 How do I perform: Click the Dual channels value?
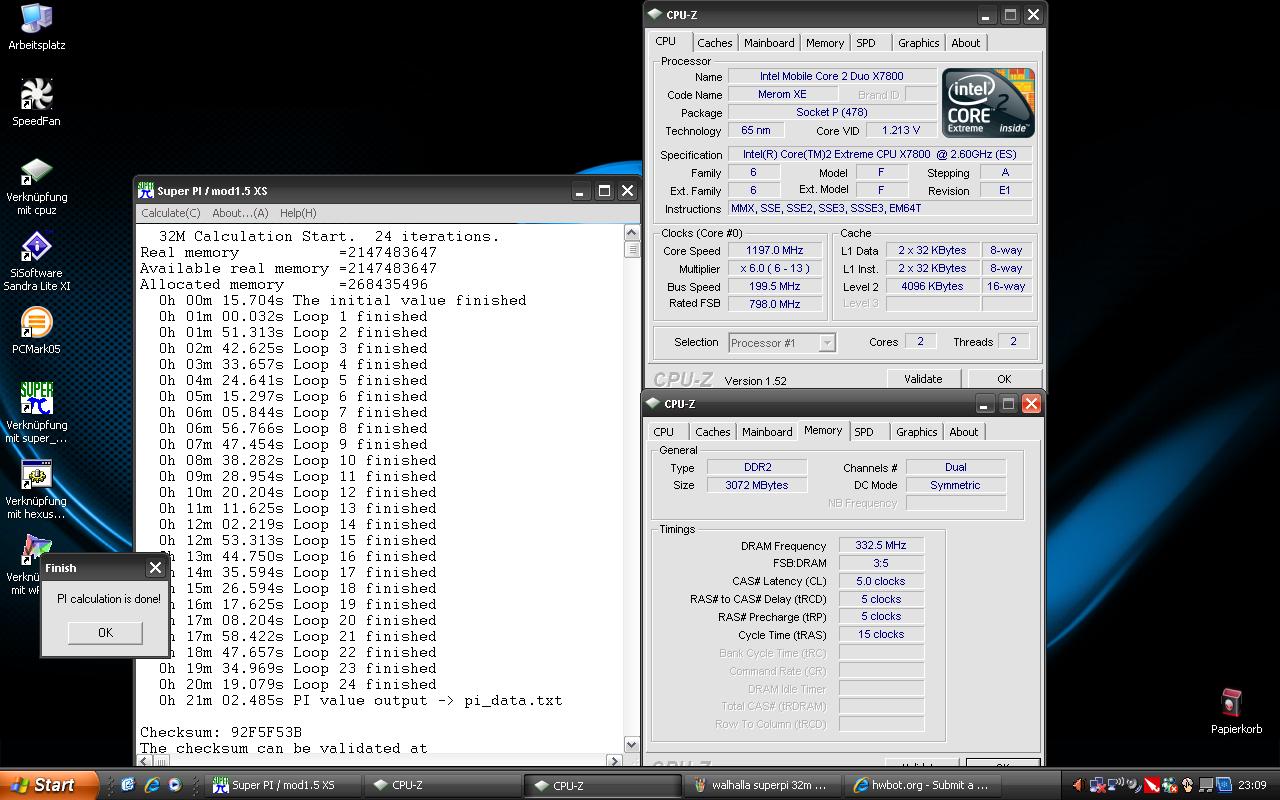click(956, 467)
